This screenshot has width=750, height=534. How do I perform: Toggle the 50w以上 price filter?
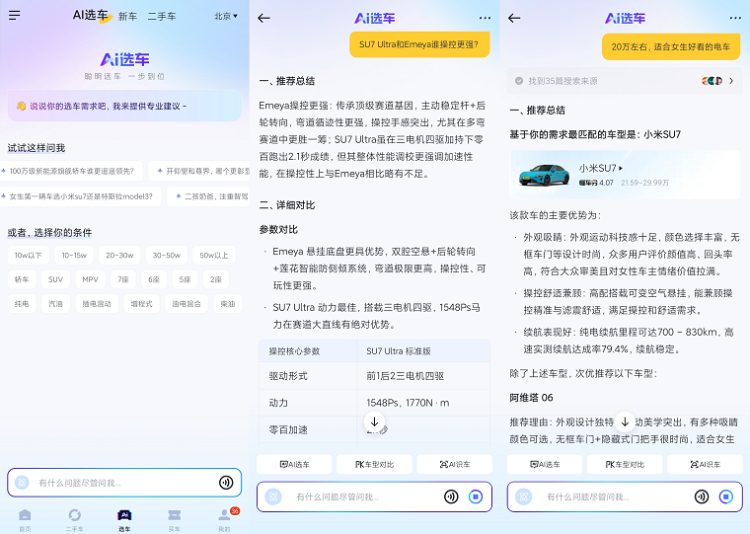click(x=214, y=255)
